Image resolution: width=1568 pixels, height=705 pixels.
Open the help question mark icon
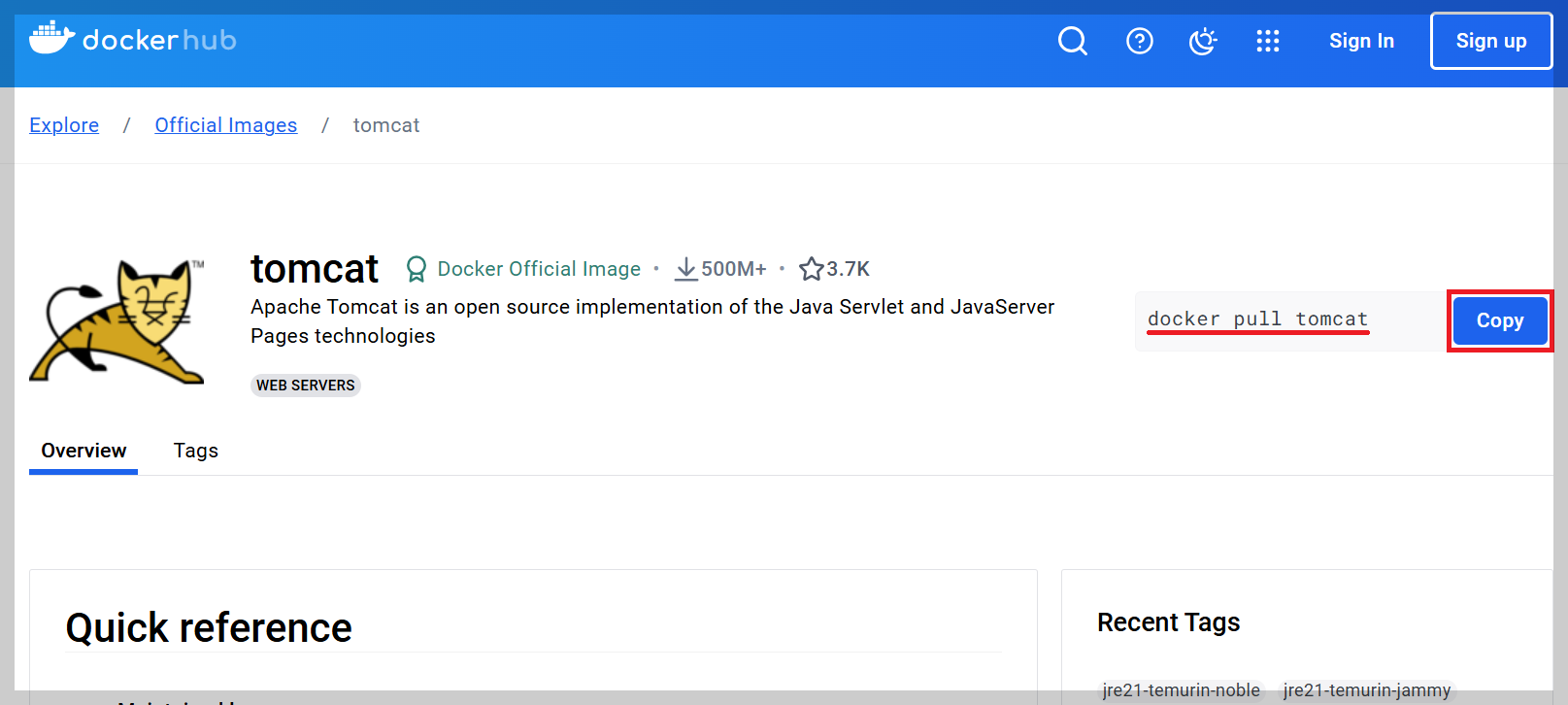click(1140, 41)
